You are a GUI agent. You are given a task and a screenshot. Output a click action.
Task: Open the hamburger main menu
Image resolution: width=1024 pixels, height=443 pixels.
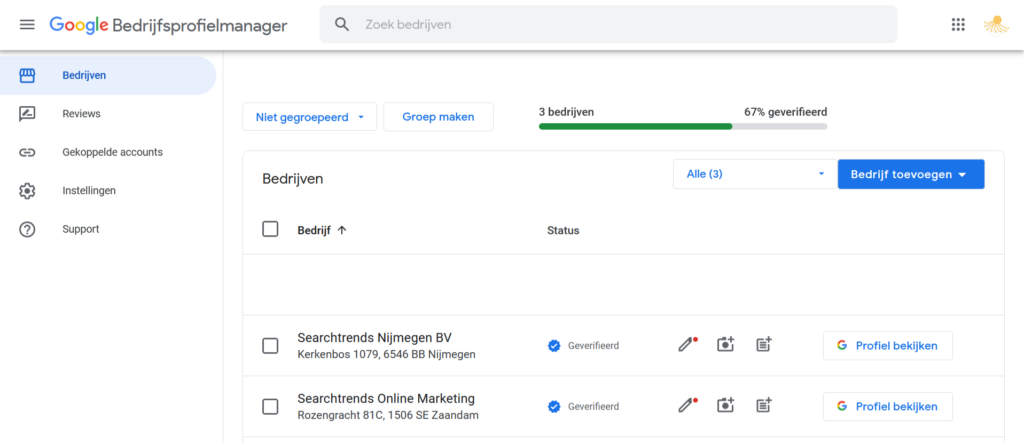[27, 25]
